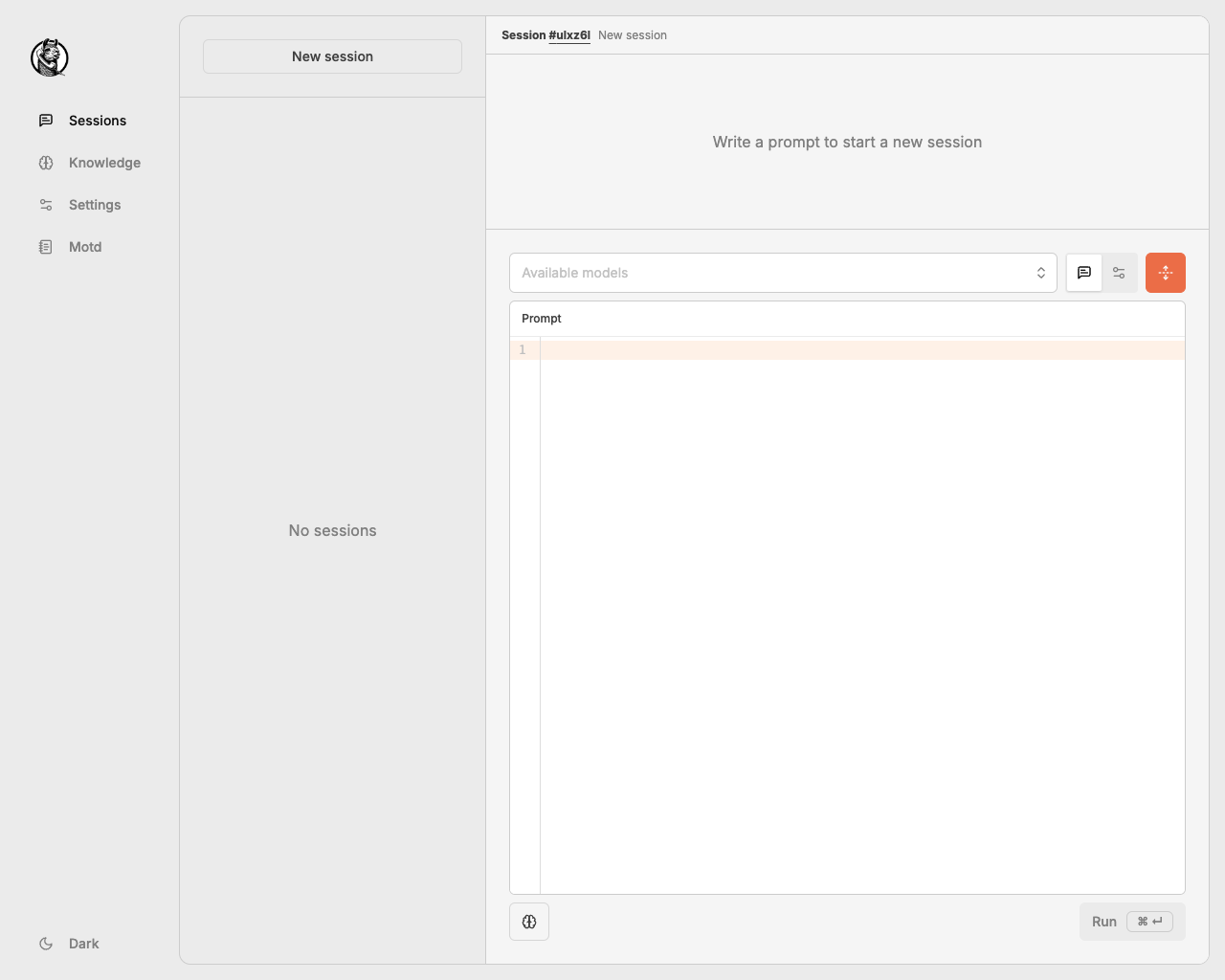Click the 'New session' title in the header

point(633,35)
